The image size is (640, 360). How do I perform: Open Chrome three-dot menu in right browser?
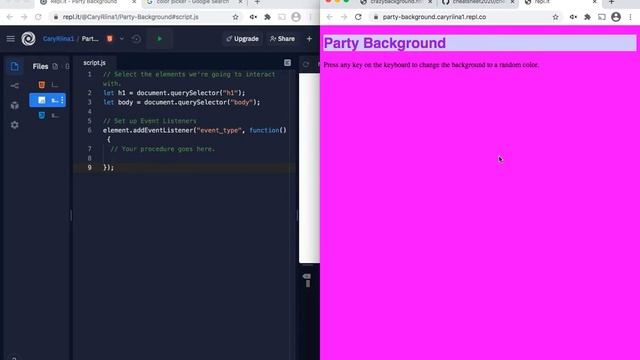[x=631, y=17]
